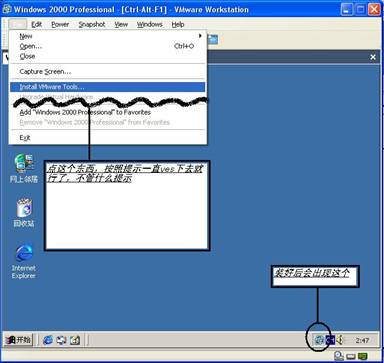Click the Recycle Bin desktop icon

pyautogui.click(x=24, y=213)
